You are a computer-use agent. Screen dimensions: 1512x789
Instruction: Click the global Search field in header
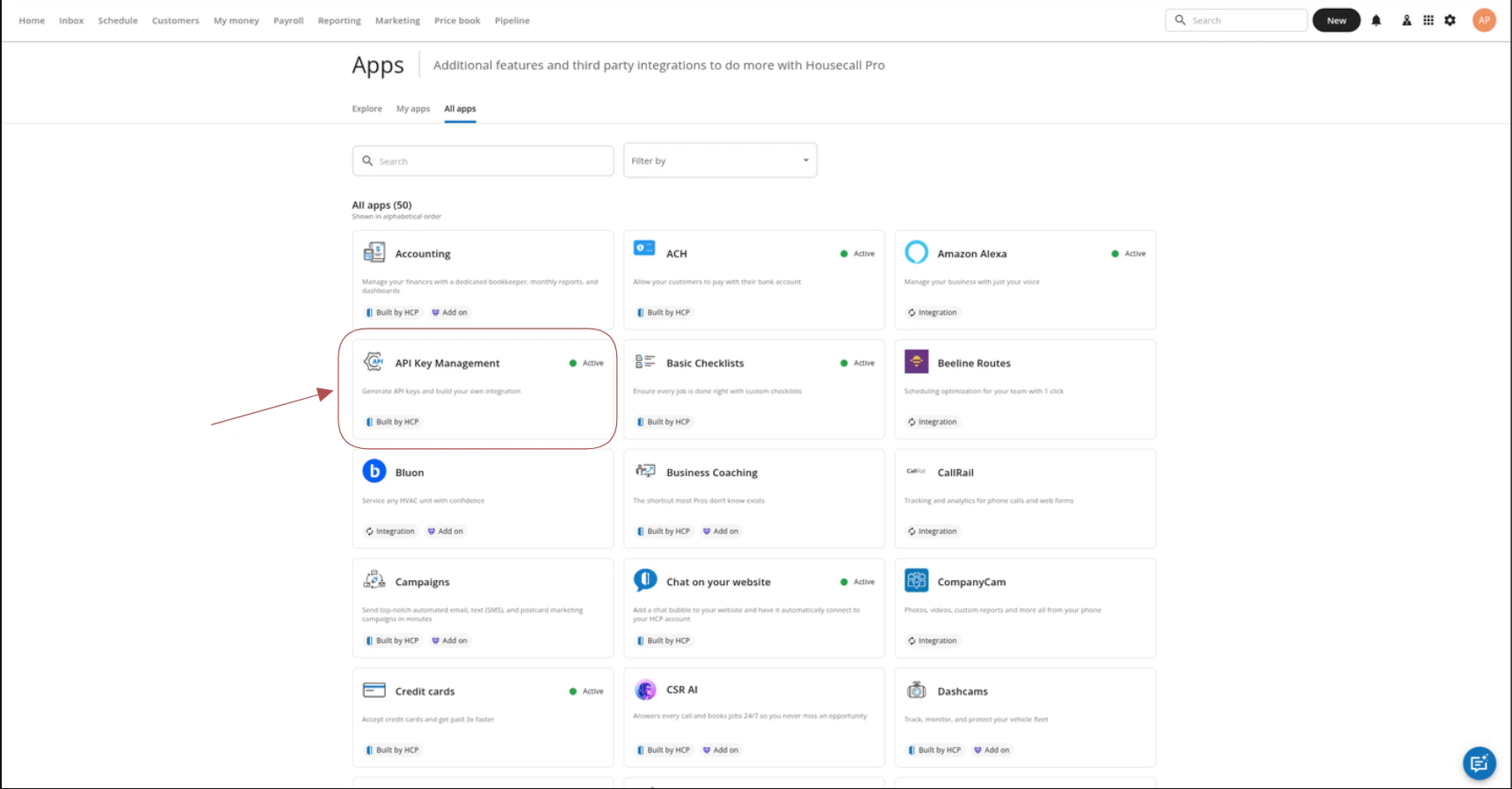[x=1236, y=20]
